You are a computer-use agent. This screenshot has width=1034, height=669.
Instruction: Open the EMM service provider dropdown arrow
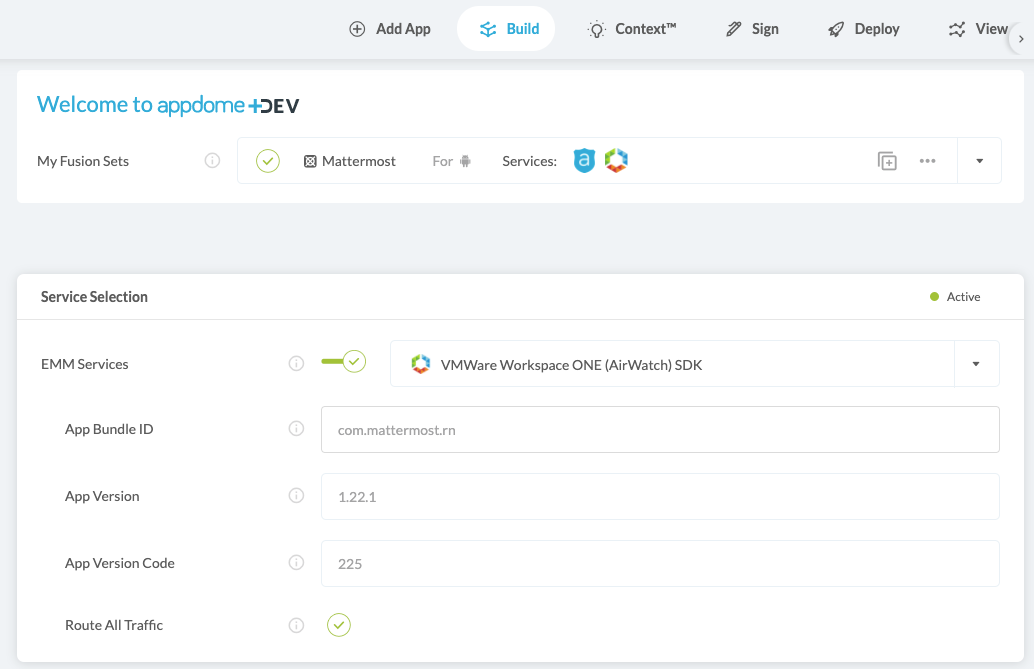tap(976, 364)
